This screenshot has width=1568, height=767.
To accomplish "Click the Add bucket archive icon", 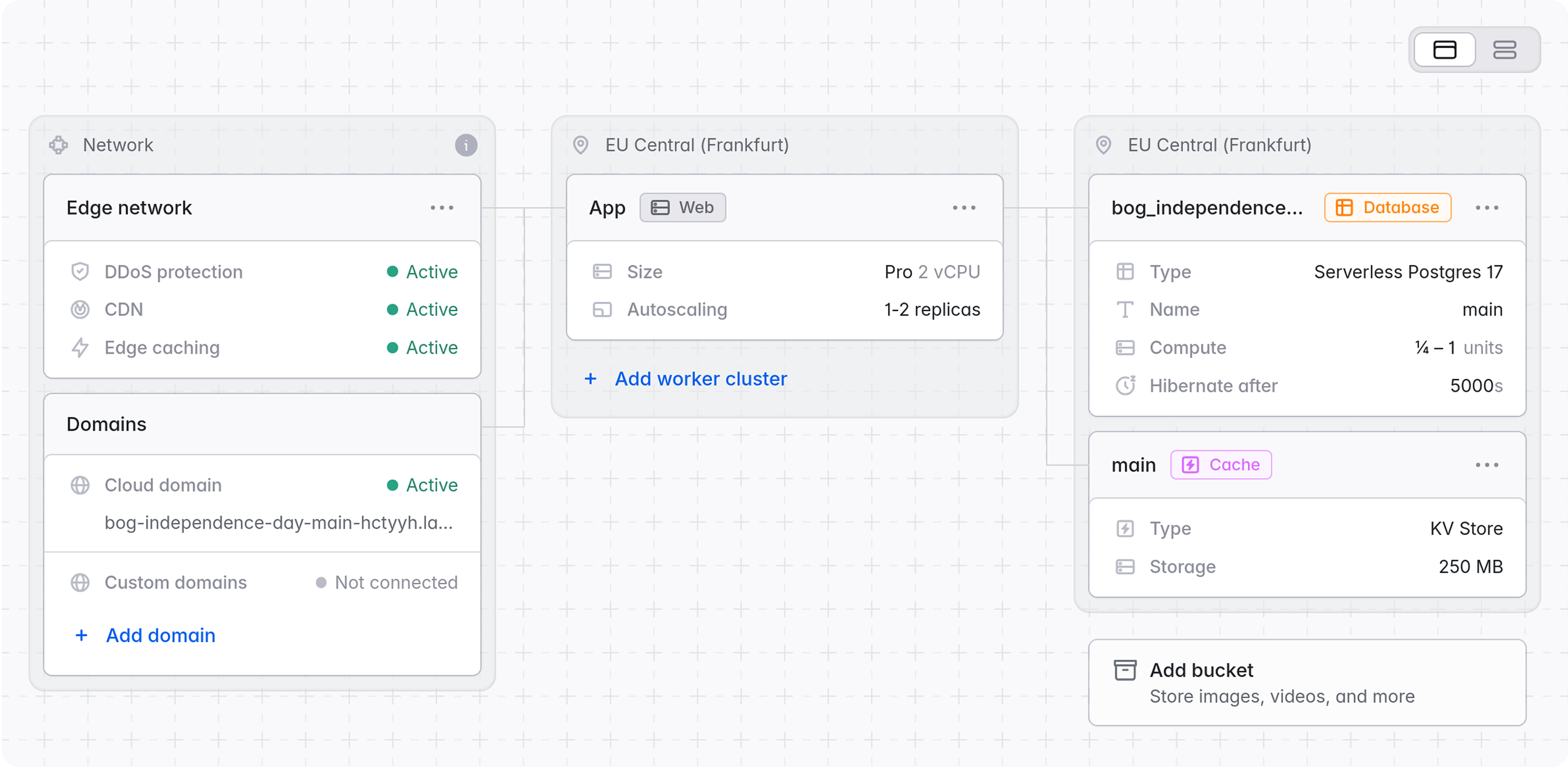I will [1125, 670].
